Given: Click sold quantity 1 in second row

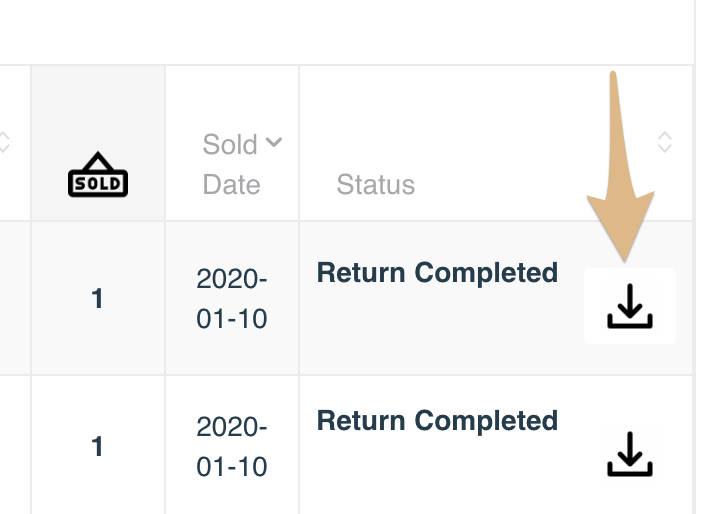Looking at the screenshot, I should [97, 447].
